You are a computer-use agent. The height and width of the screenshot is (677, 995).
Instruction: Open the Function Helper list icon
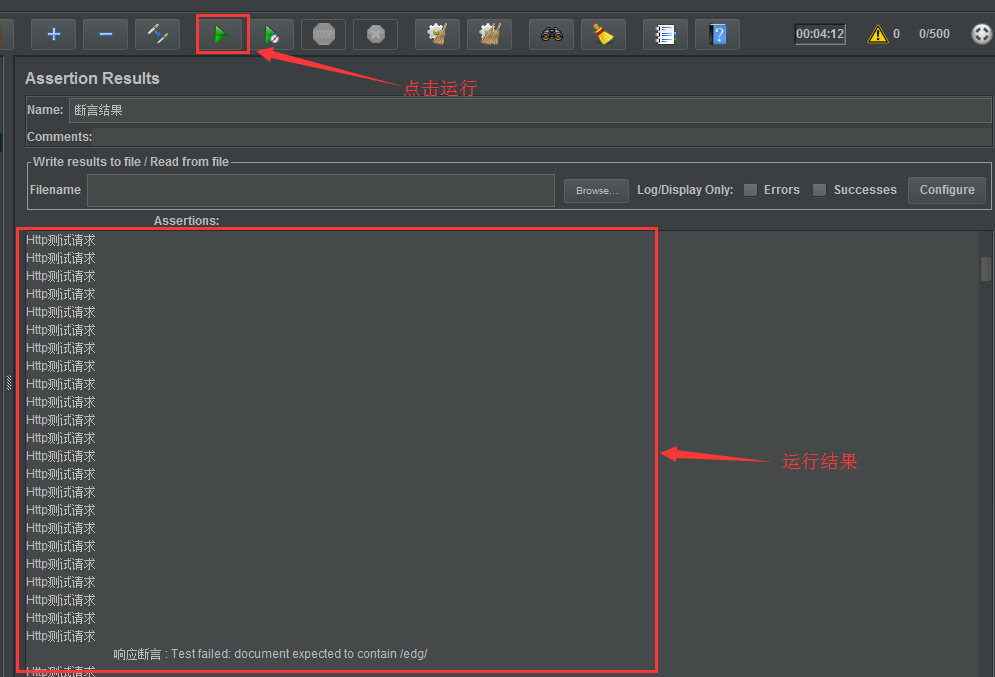(x=665, y=34)
